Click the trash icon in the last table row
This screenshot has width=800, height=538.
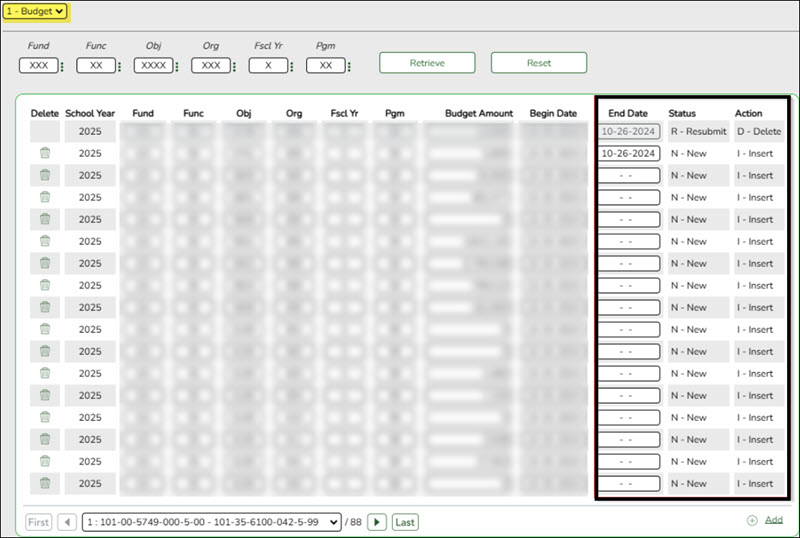[x=45, y=483]
